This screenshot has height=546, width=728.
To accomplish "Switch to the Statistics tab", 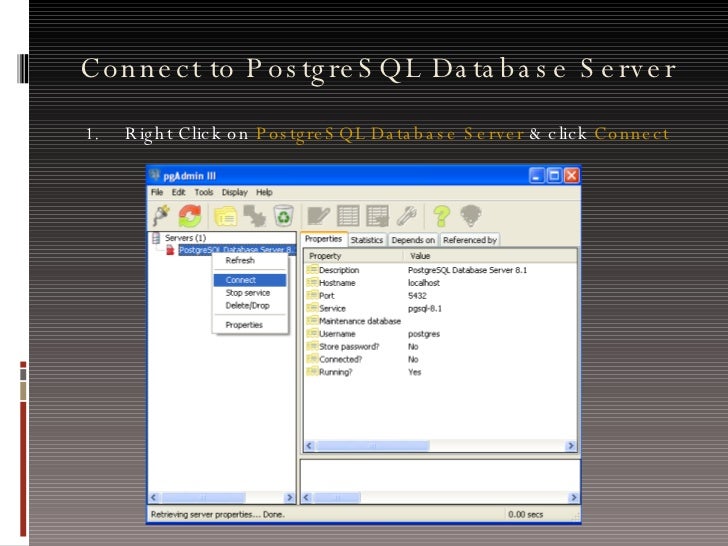I will (x=367, y=240).
